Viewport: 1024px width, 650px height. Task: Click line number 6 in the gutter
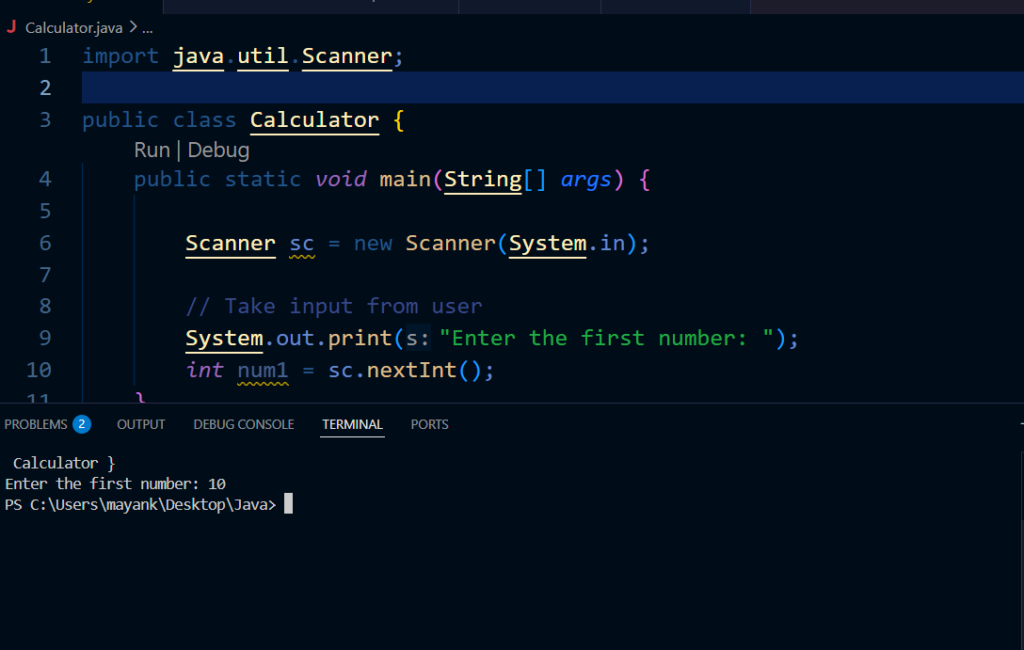pos(45,243)
